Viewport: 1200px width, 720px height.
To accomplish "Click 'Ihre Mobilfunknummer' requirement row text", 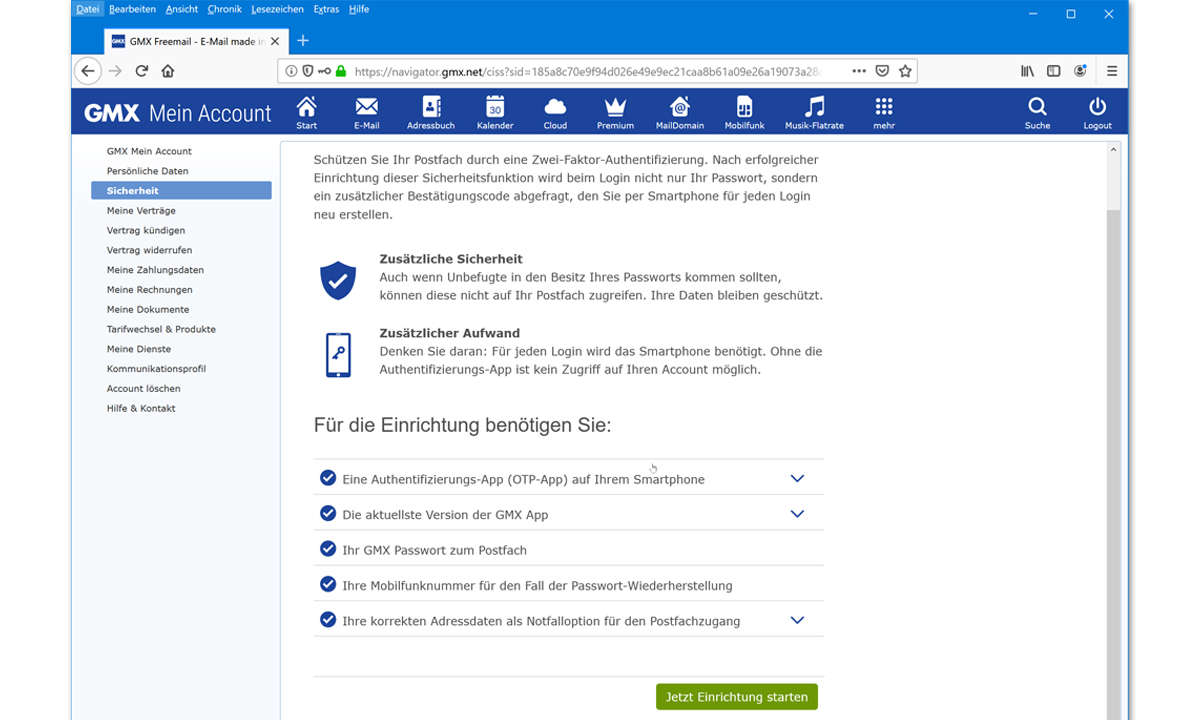I will 537,585.
